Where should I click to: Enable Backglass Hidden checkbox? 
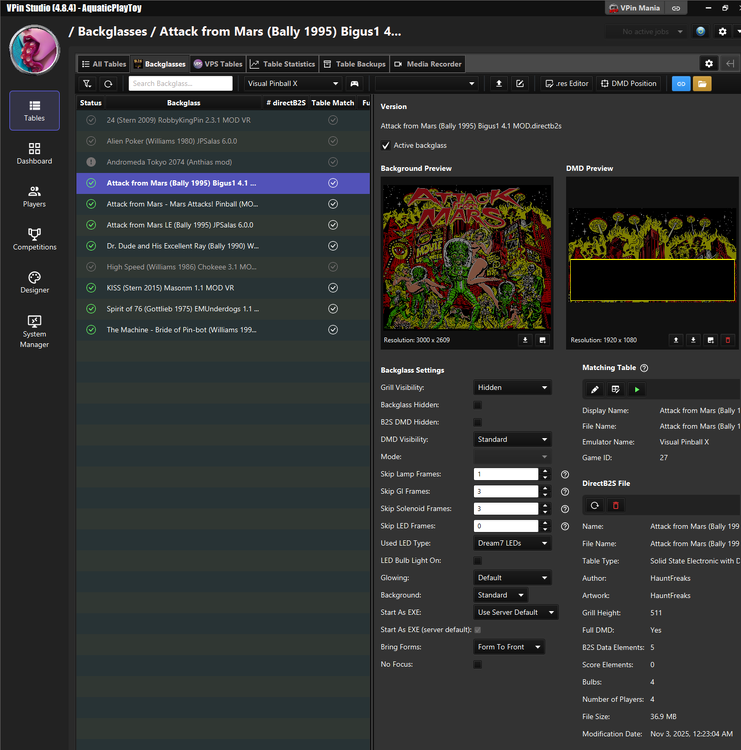tap(477, 405)
